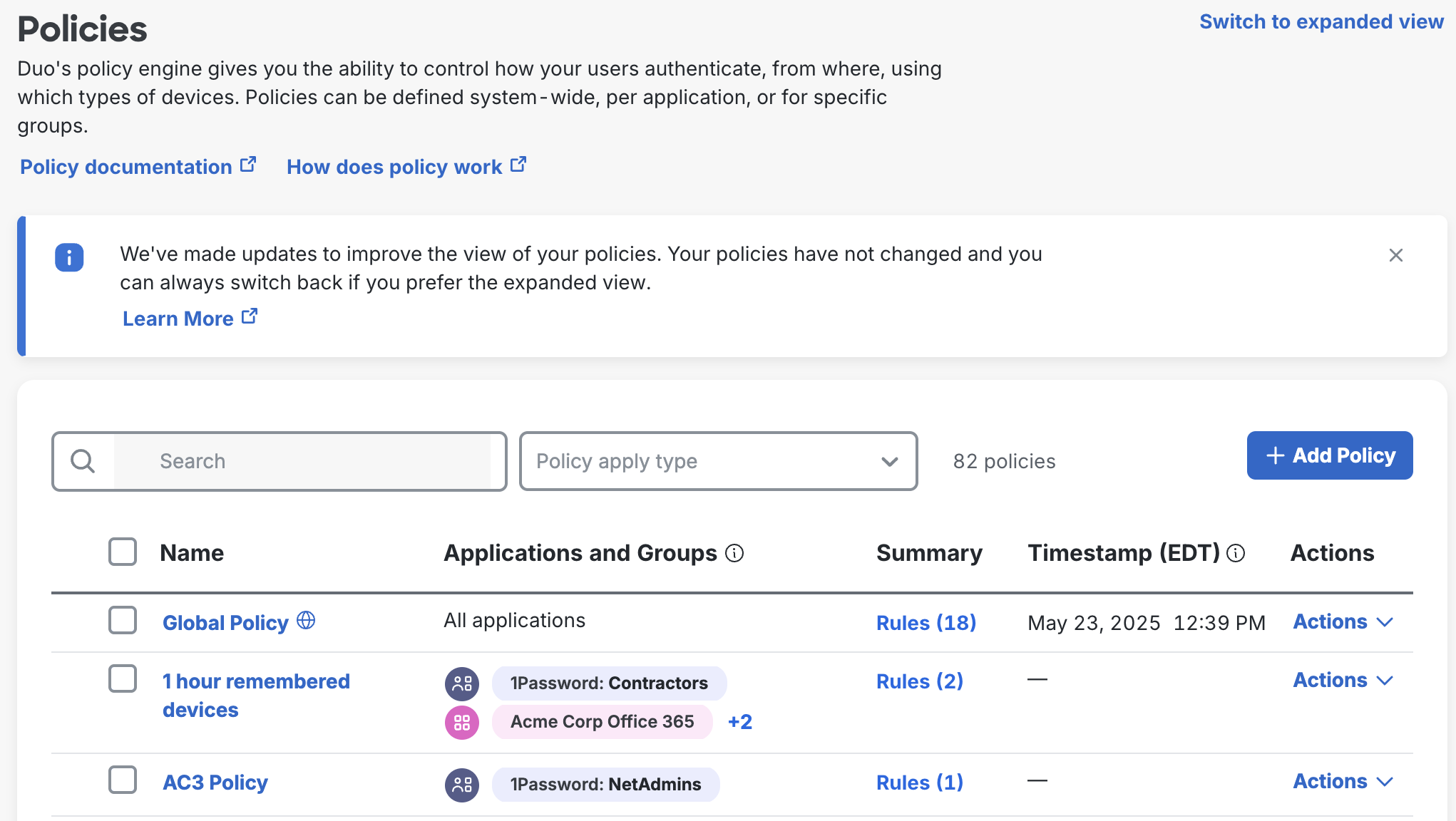Focus the policy Search field

[303, 461]
